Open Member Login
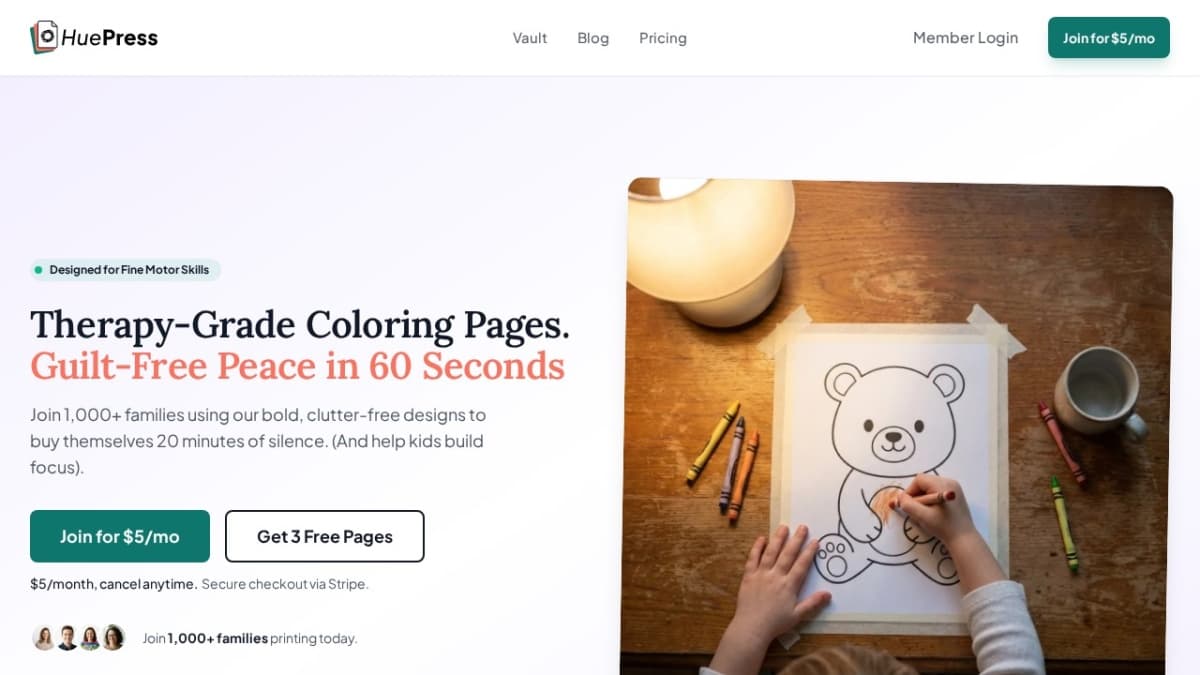The image size is (1200, 675). coord(965,38)
